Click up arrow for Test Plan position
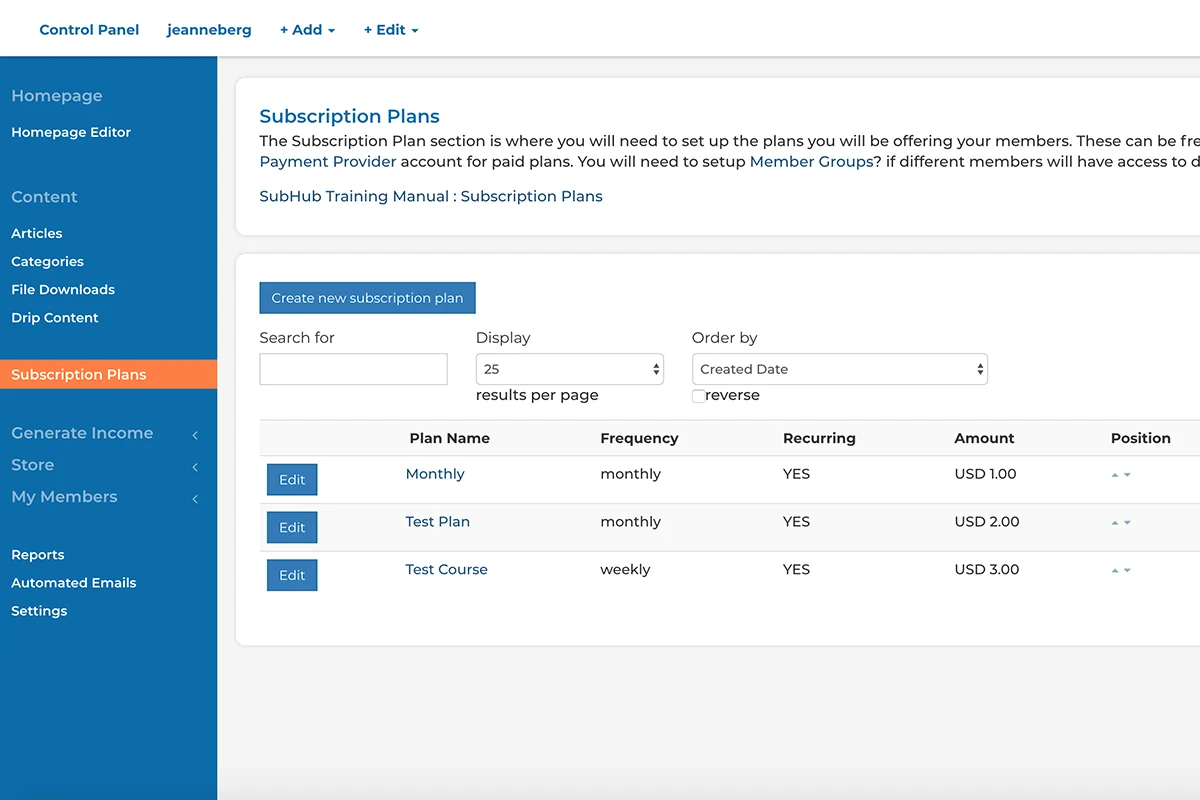This screenshot has height=800, width=1200. (x=1115, y=523)
